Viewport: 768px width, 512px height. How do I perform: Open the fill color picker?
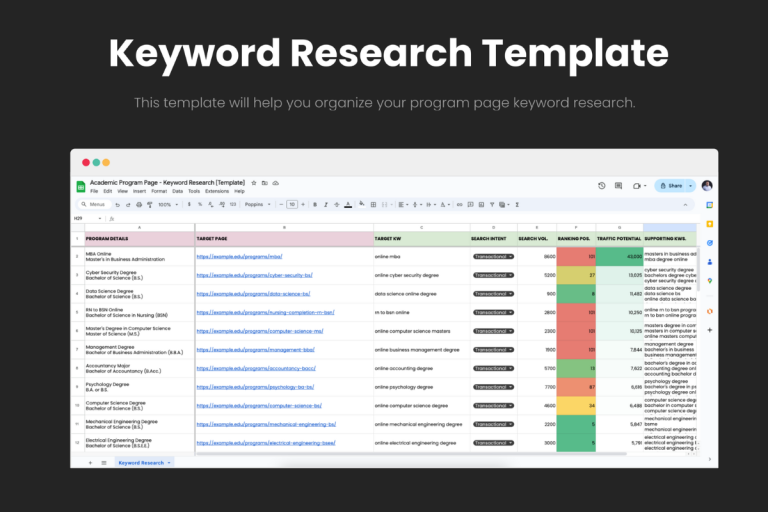point(361,204)
